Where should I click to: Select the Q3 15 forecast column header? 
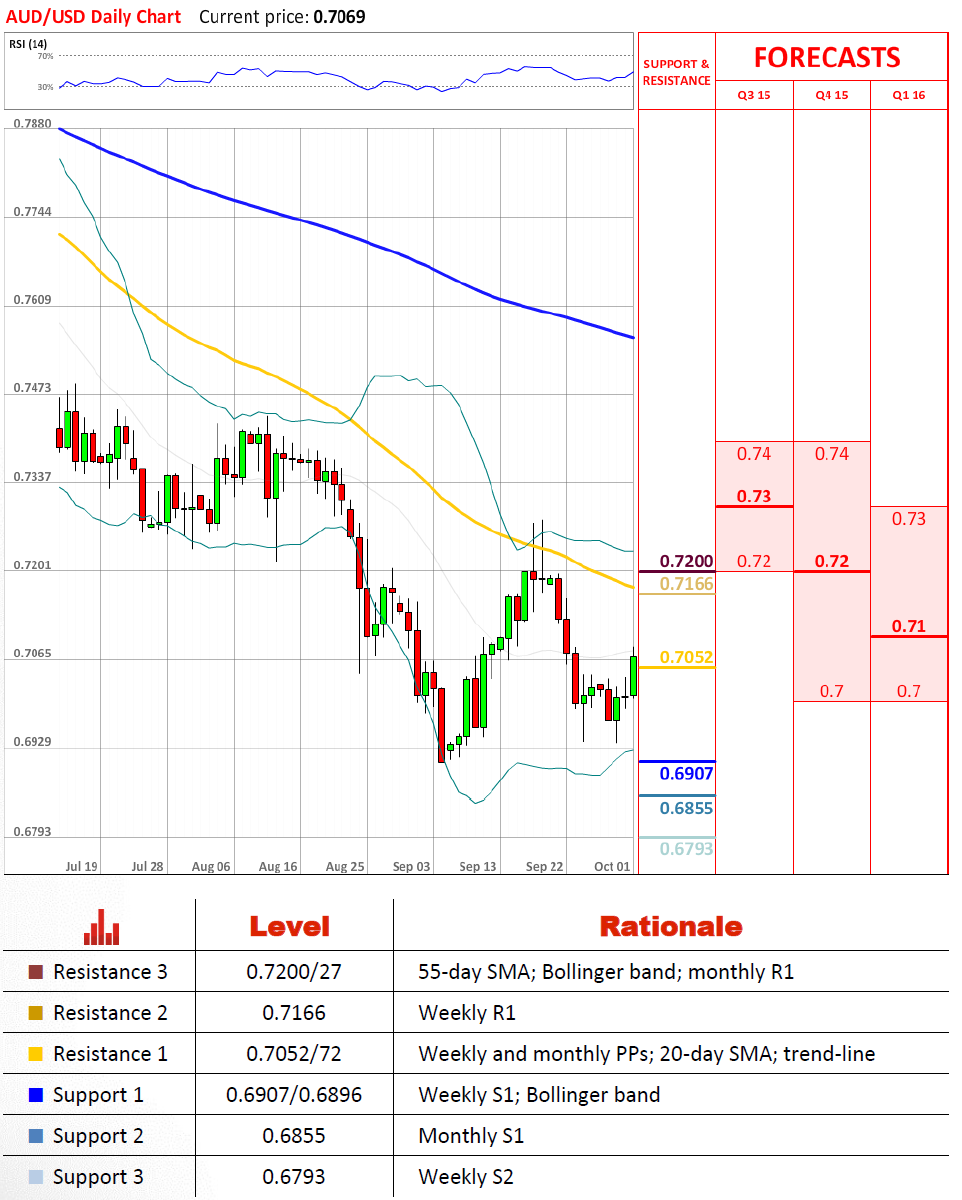click(x=754, y=95)
